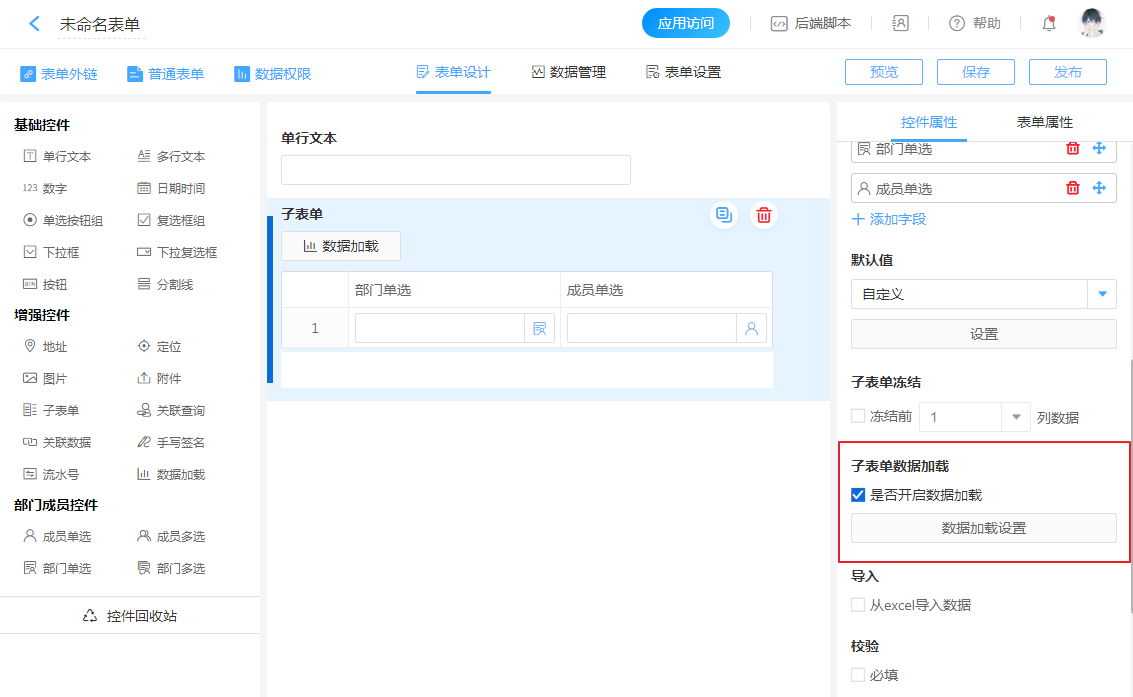Click the user avatar at top right
This screenshot has width=1133, height=697.
1092,23
